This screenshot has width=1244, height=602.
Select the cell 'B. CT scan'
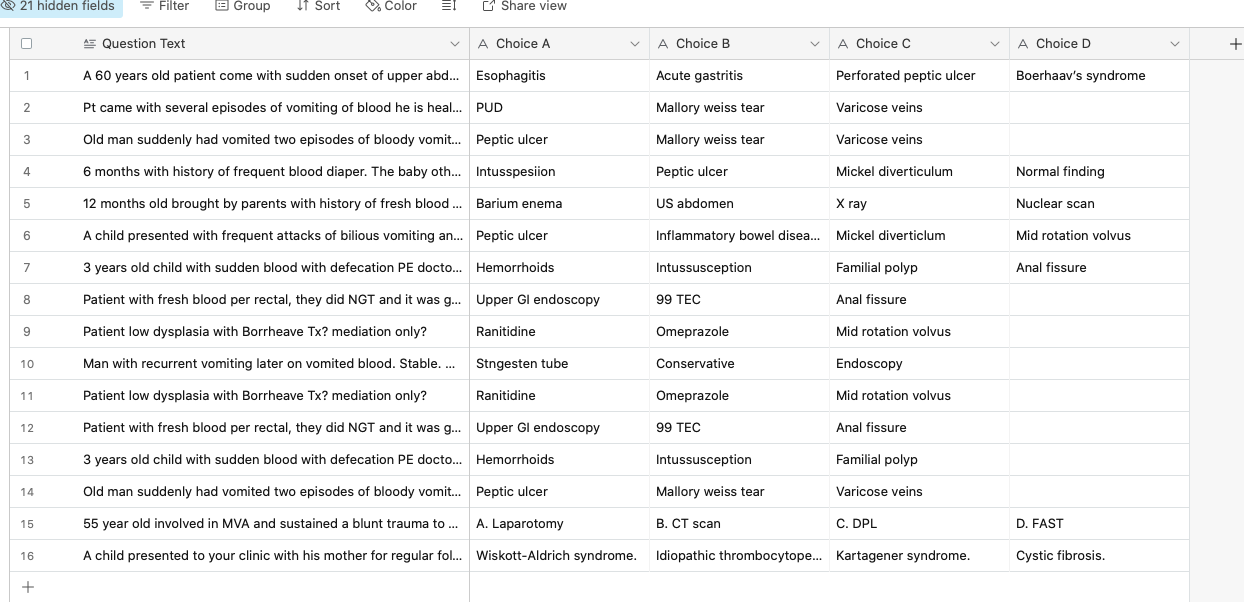pyautogui.click(x=739, y=524)
